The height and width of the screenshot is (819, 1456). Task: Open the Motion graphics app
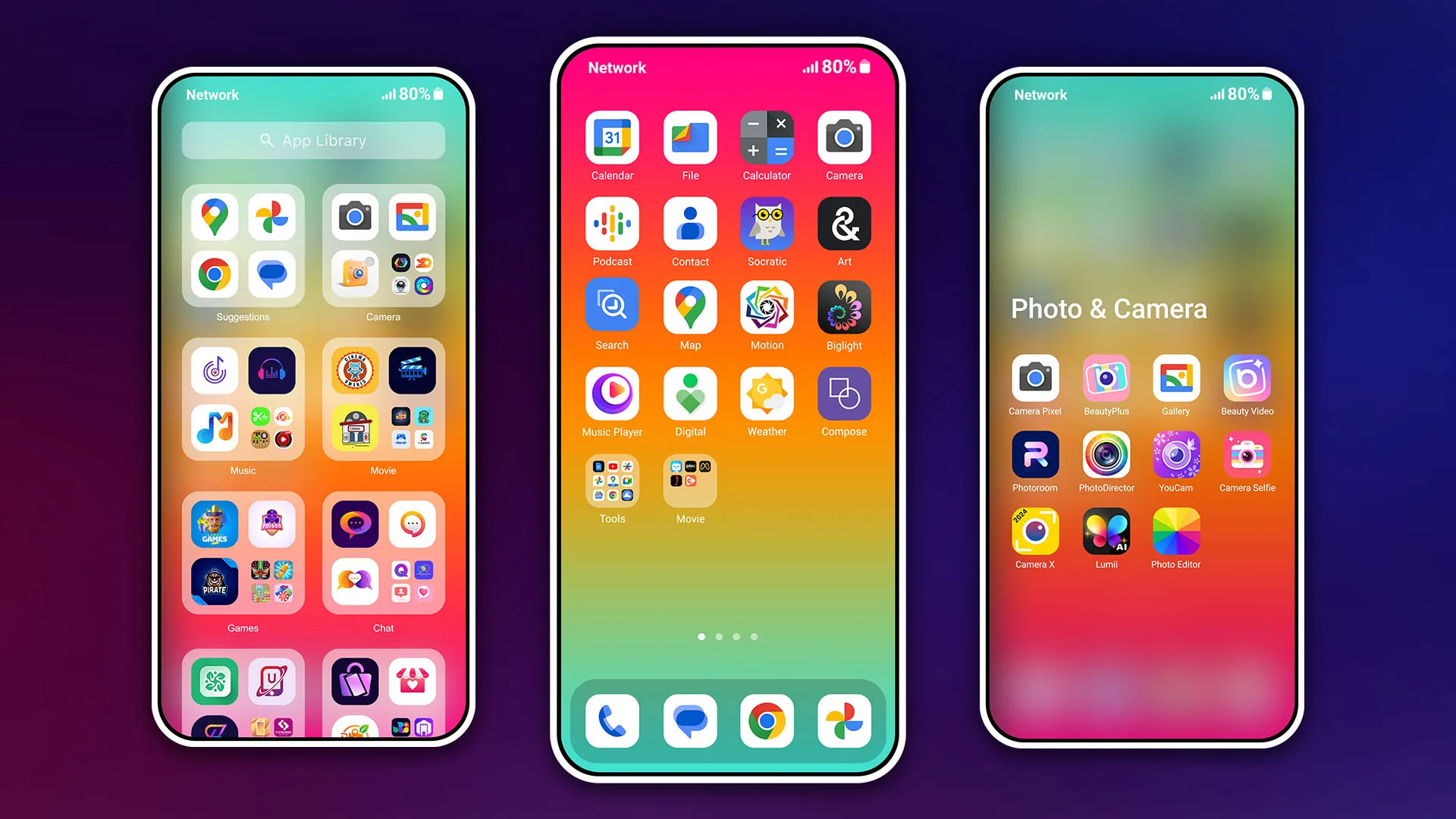[x=766, y=310]
